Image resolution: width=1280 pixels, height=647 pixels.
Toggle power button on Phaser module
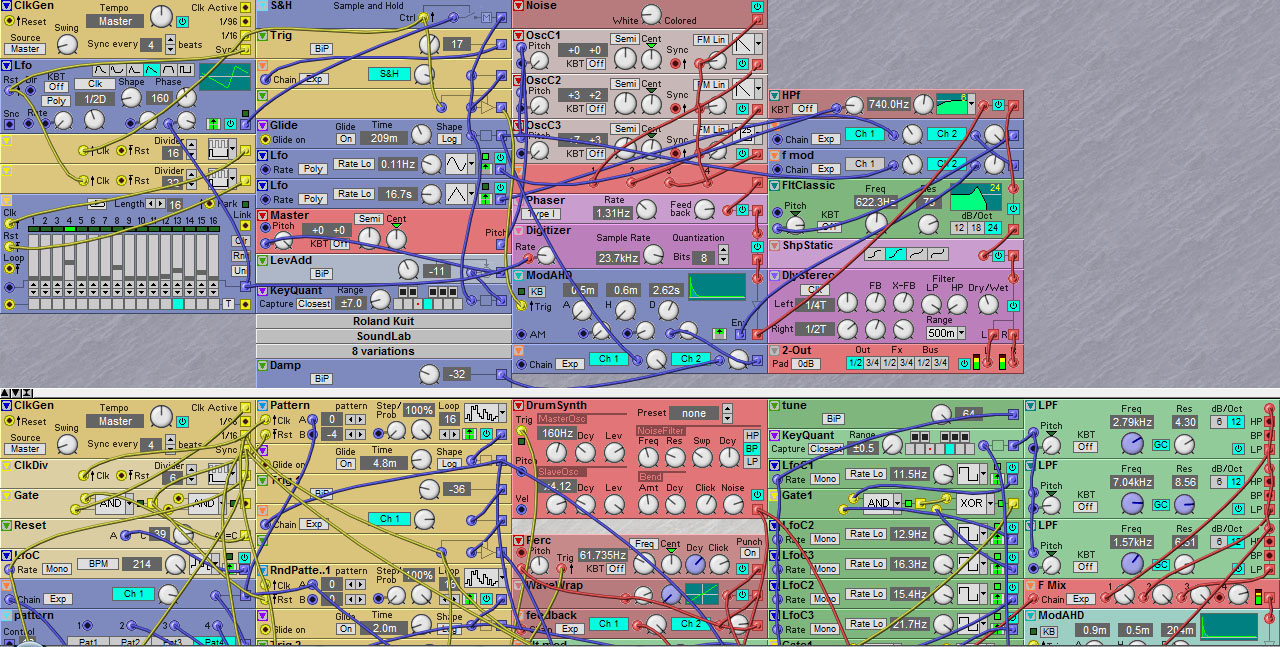point(741,210)
